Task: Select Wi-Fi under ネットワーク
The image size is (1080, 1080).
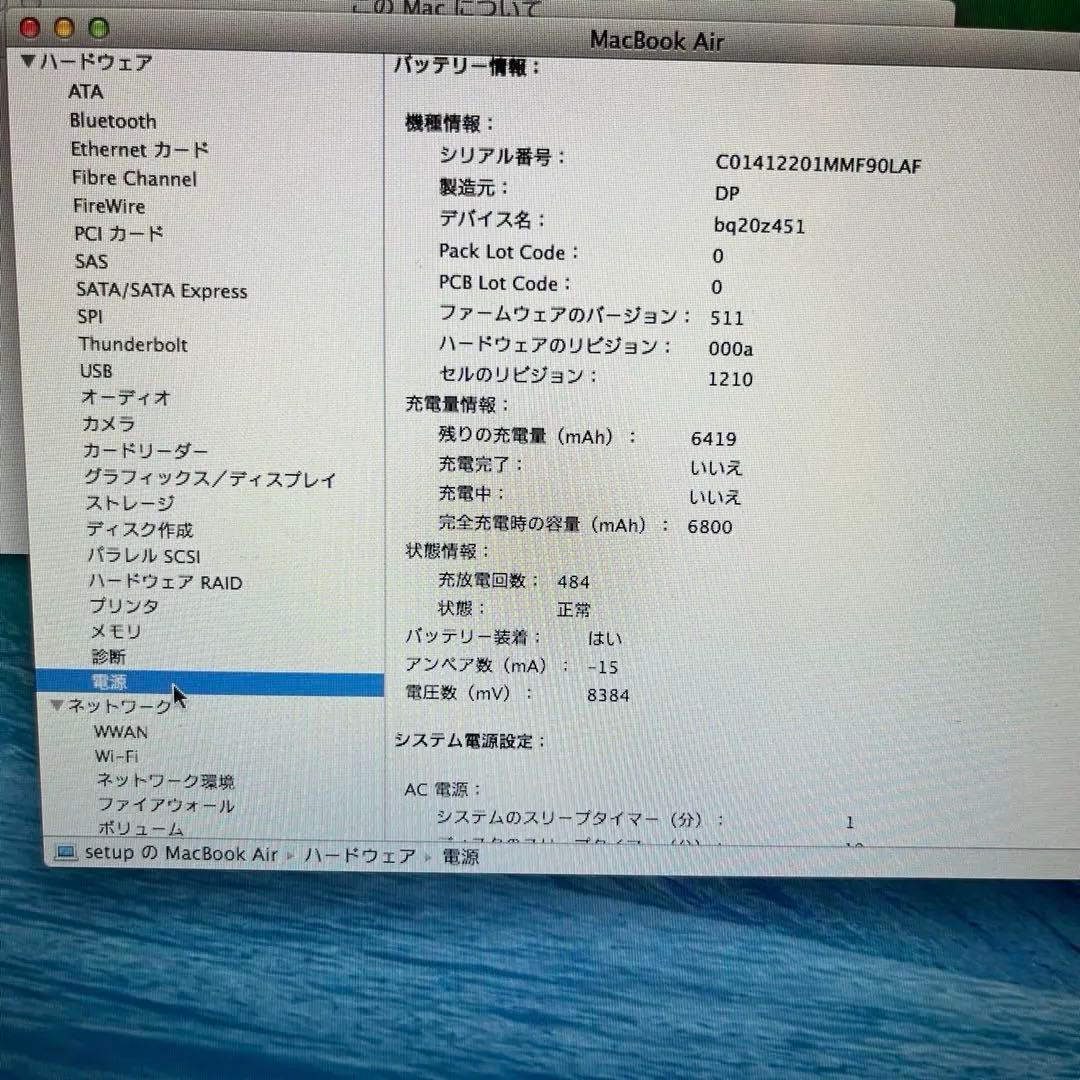Action: [x=115, y=756]
